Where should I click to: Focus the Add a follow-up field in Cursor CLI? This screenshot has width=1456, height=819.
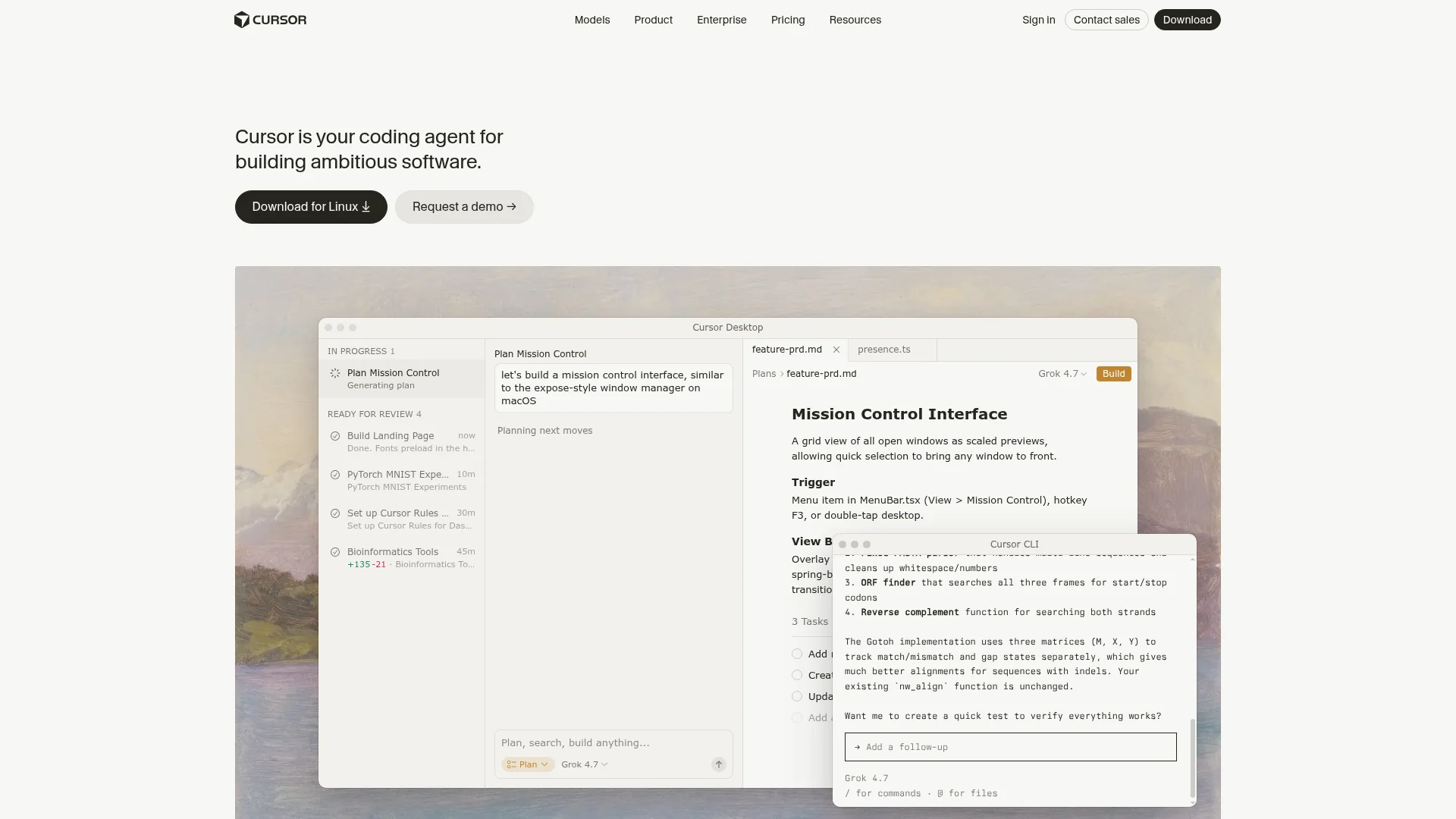point(1010,747)
